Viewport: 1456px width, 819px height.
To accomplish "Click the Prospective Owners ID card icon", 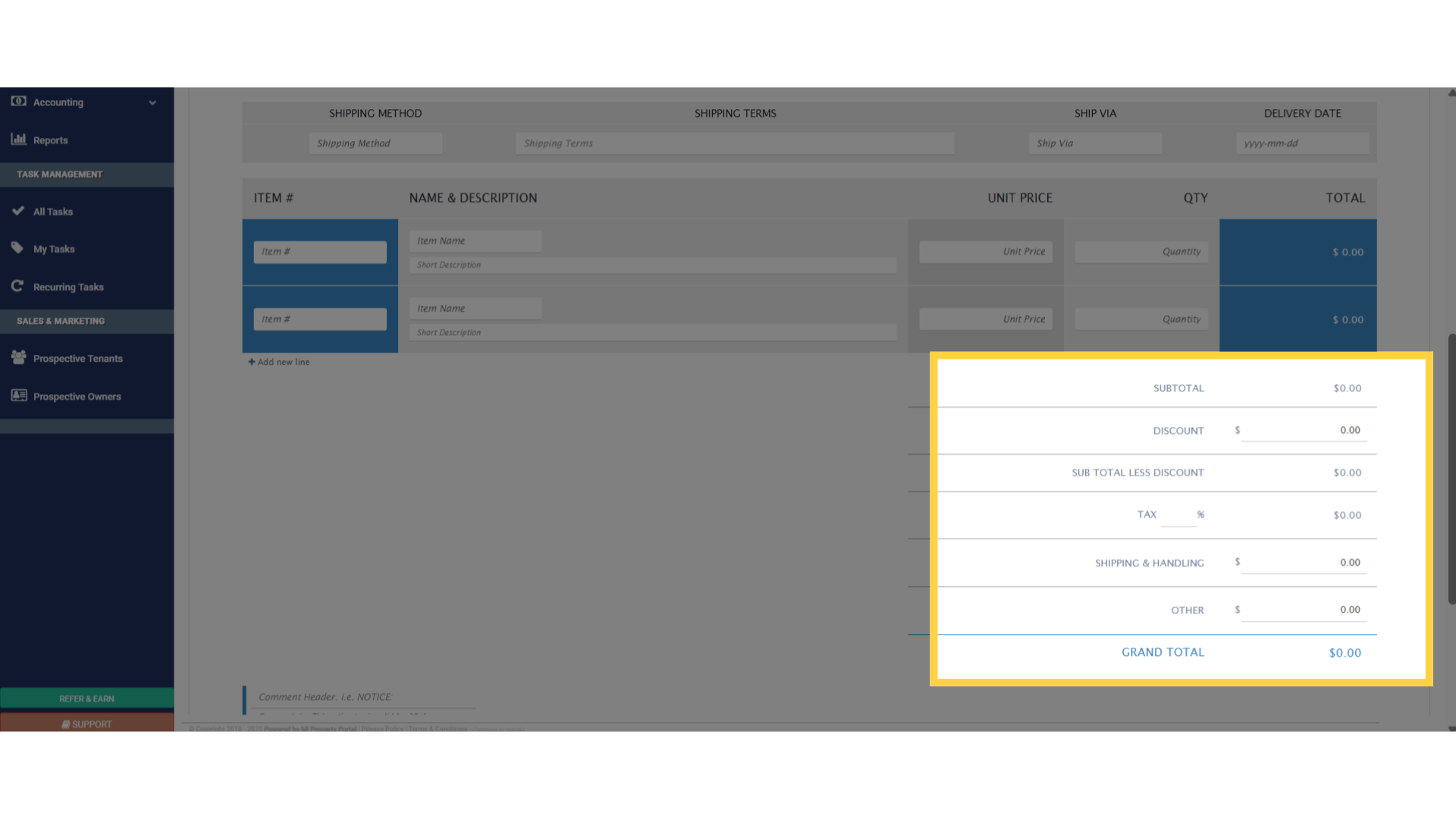I will pyautogui.click(x=19, y=395).
